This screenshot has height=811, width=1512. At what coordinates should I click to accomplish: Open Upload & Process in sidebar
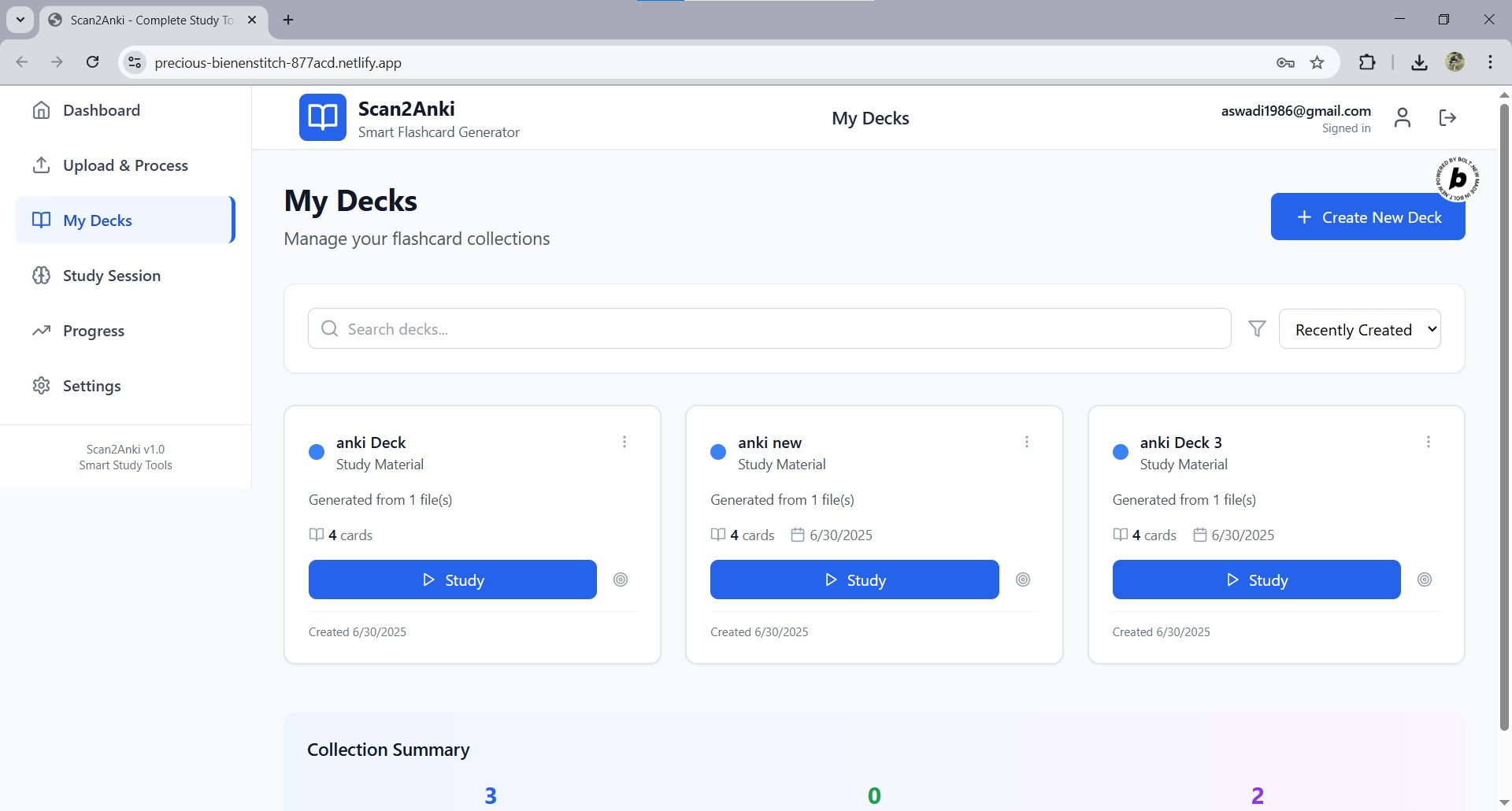point(126,165)
